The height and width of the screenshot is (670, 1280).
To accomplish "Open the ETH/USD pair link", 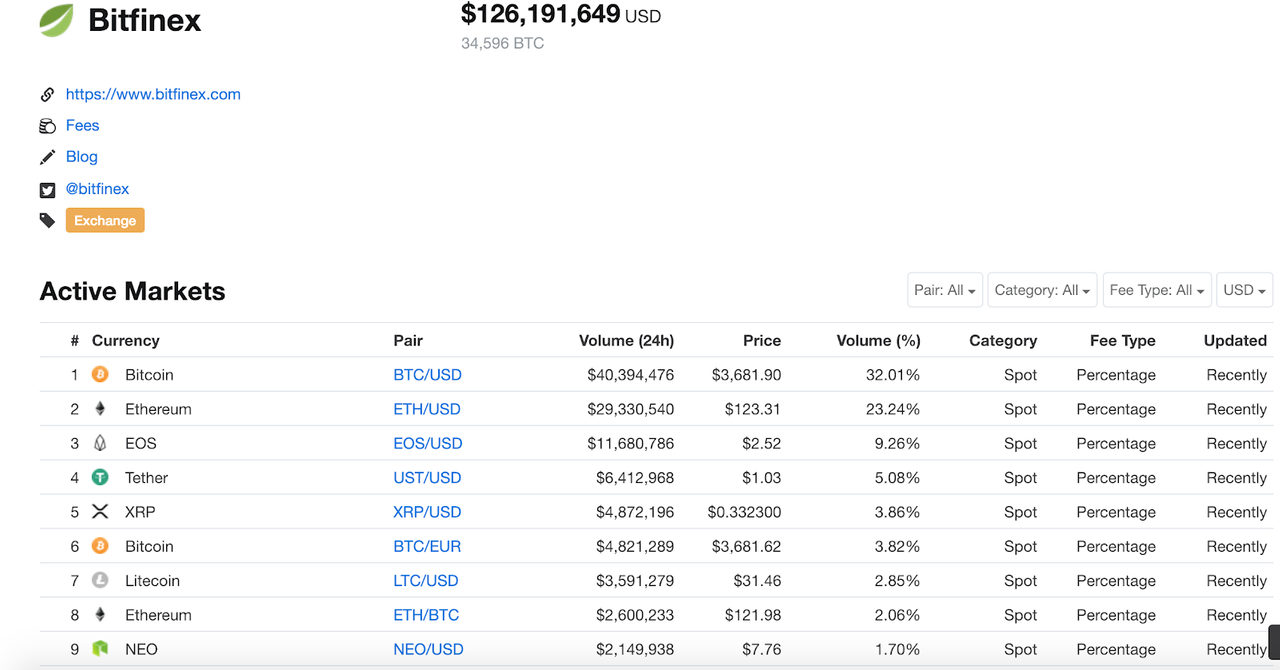I will 427,409.
